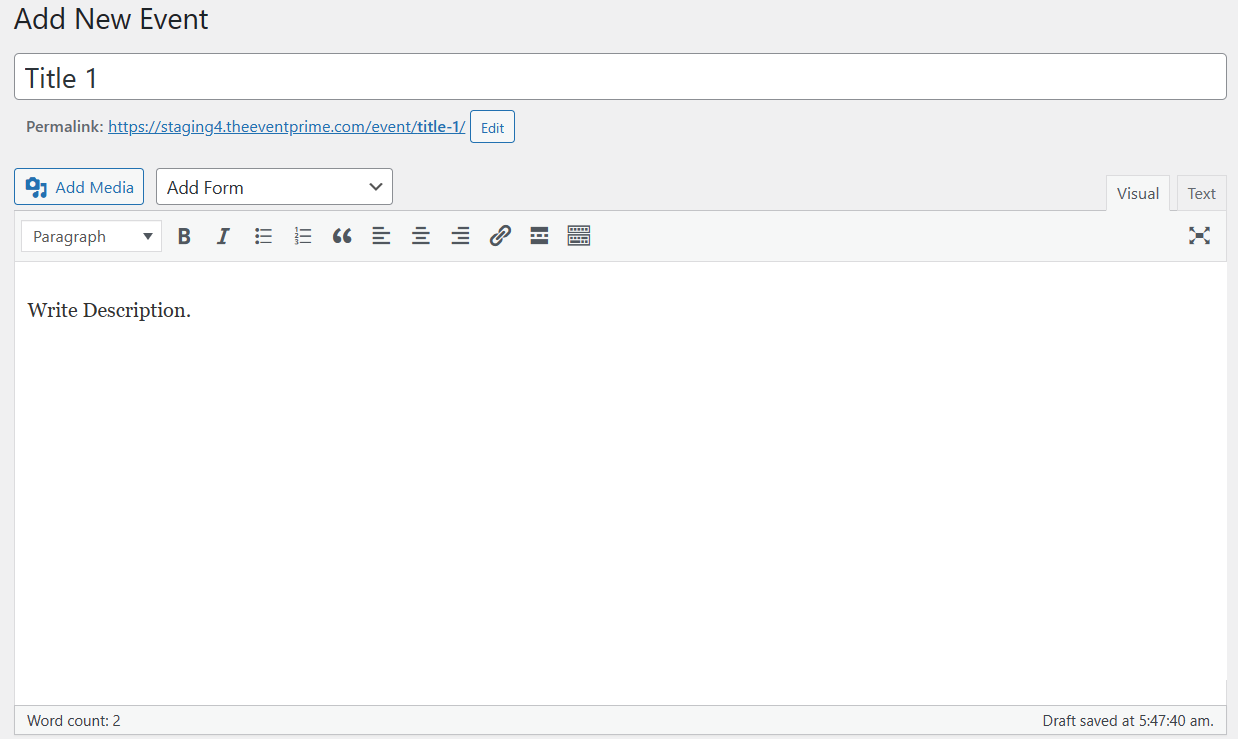Click into the event title field

[x=620, y=77]
